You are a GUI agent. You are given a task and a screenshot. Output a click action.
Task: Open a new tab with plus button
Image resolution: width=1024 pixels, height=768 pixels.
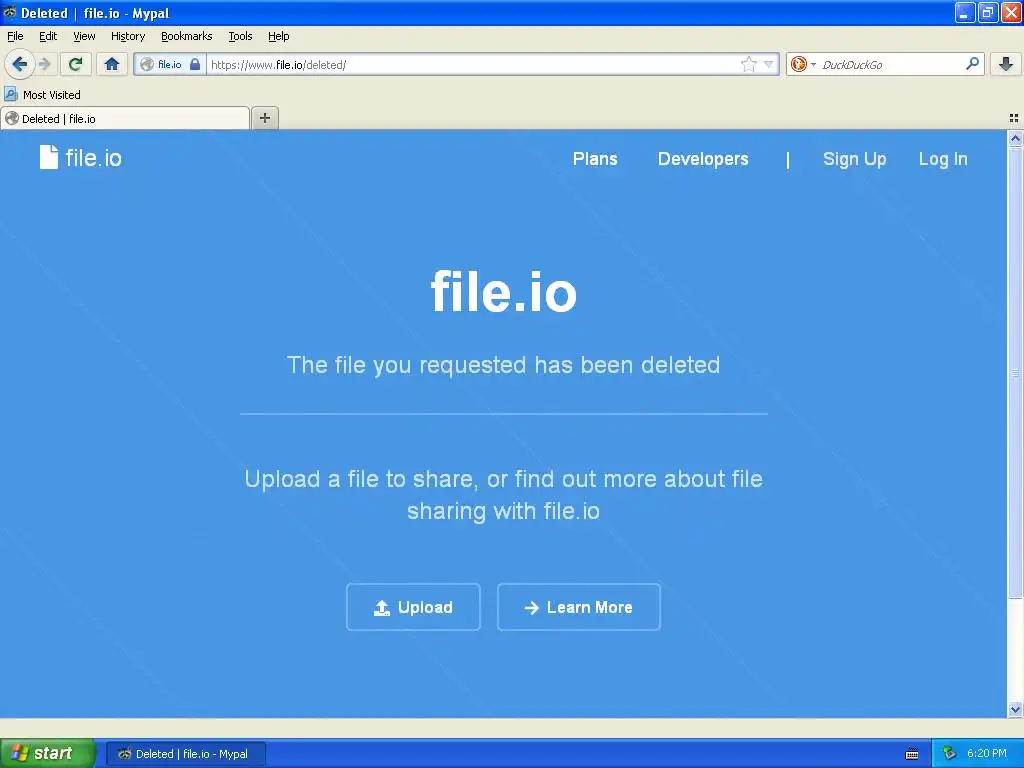click(264, 118)
